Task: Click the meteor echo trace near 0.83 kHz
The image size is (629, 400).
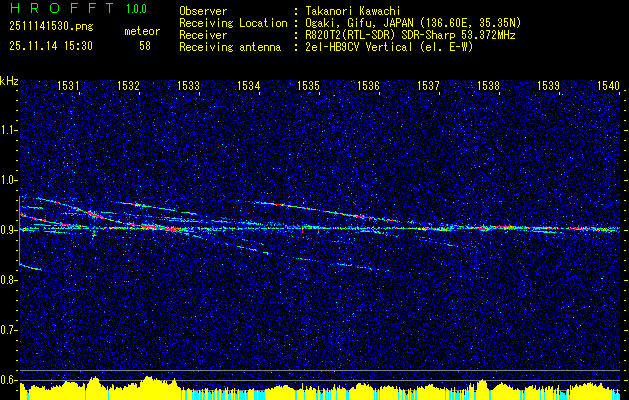Action: [30, 267]
